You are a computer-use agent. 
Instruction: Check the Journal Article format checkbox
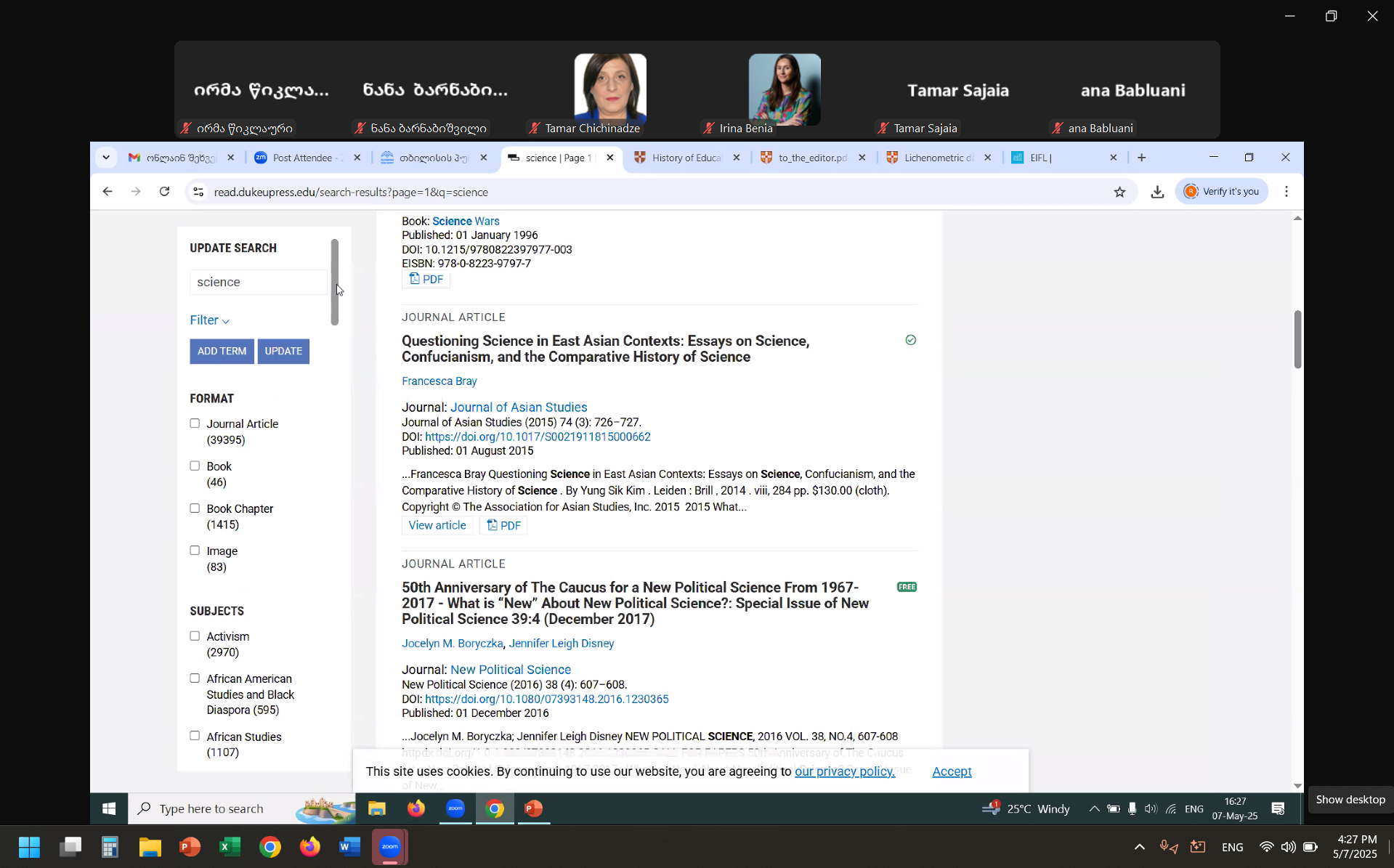pos(195,423)
